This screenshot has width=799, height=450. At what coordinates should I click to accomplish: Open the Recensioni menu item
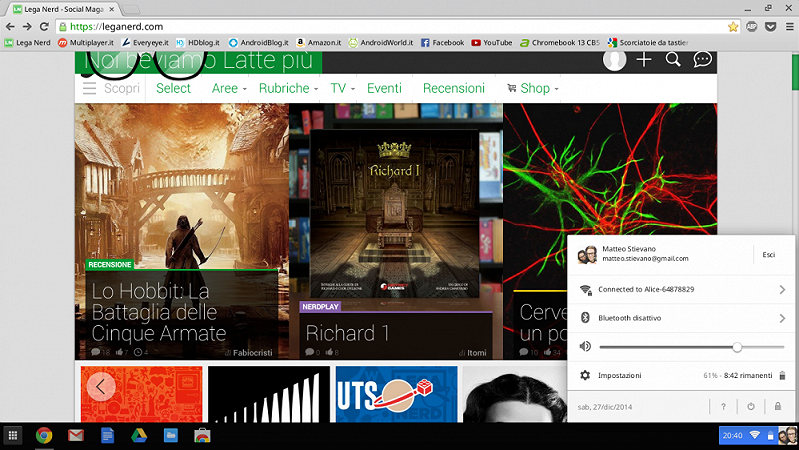pyautogui.click(x=454, y=88)
